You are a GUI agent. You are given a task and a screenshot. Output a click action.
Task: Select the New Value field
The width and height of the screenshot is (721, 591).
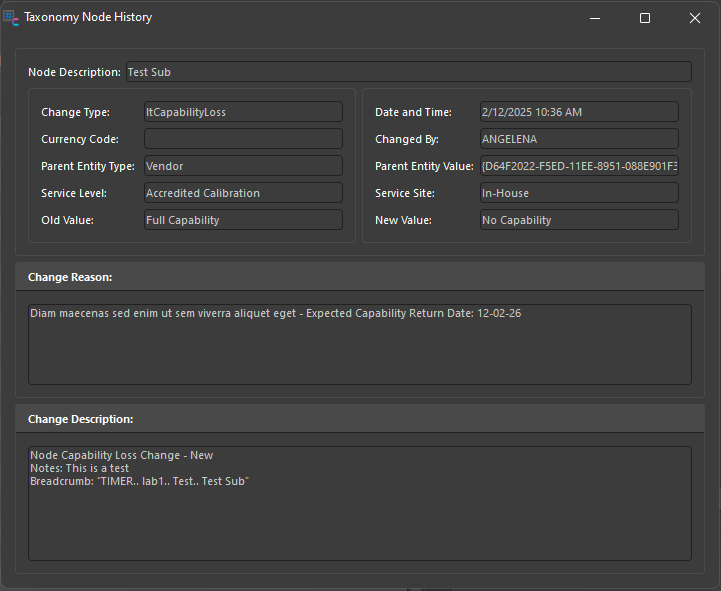tap(578, 220)
